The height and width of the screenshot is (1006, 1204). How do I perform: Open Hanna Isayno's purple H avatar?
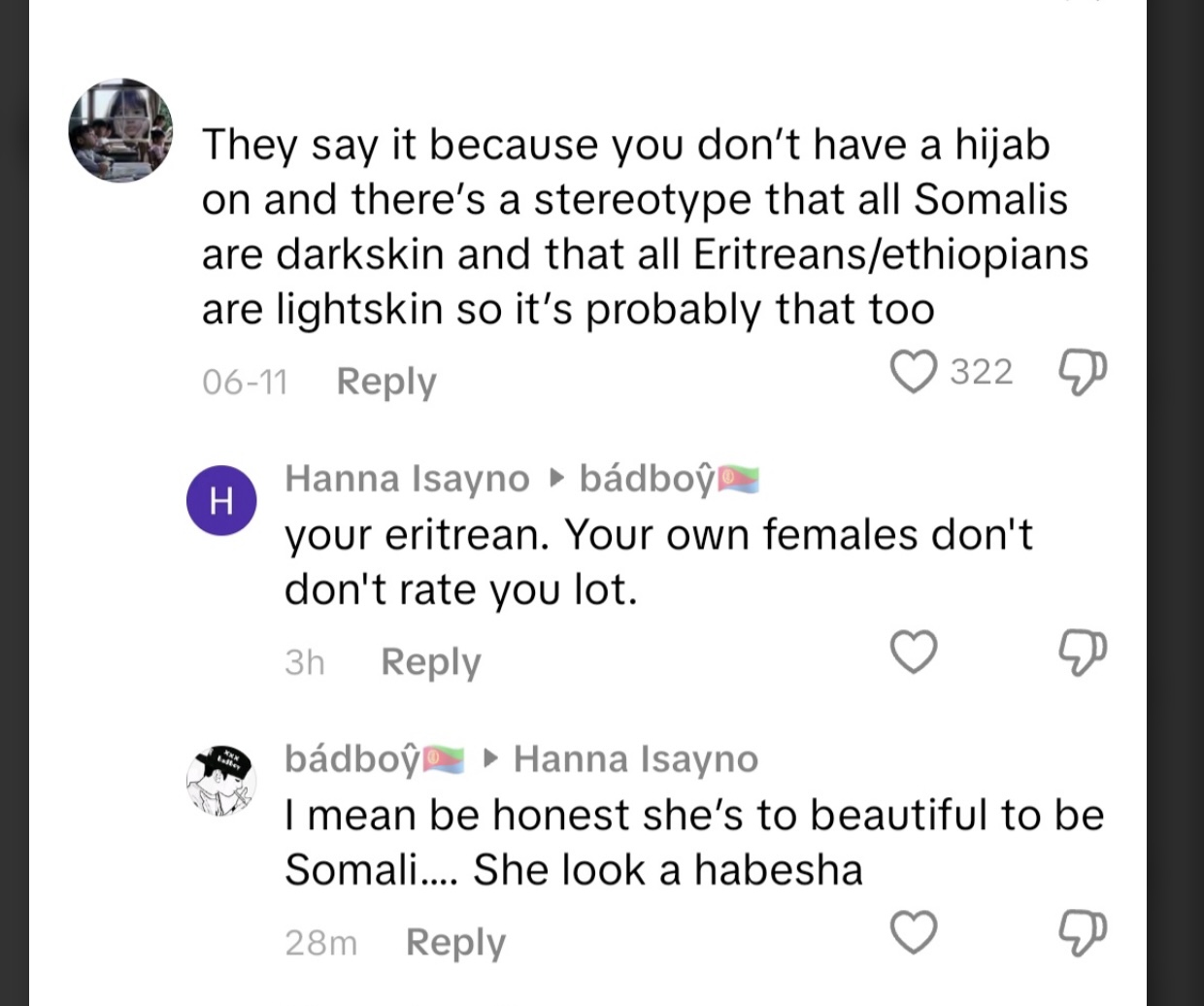[221, 500]
